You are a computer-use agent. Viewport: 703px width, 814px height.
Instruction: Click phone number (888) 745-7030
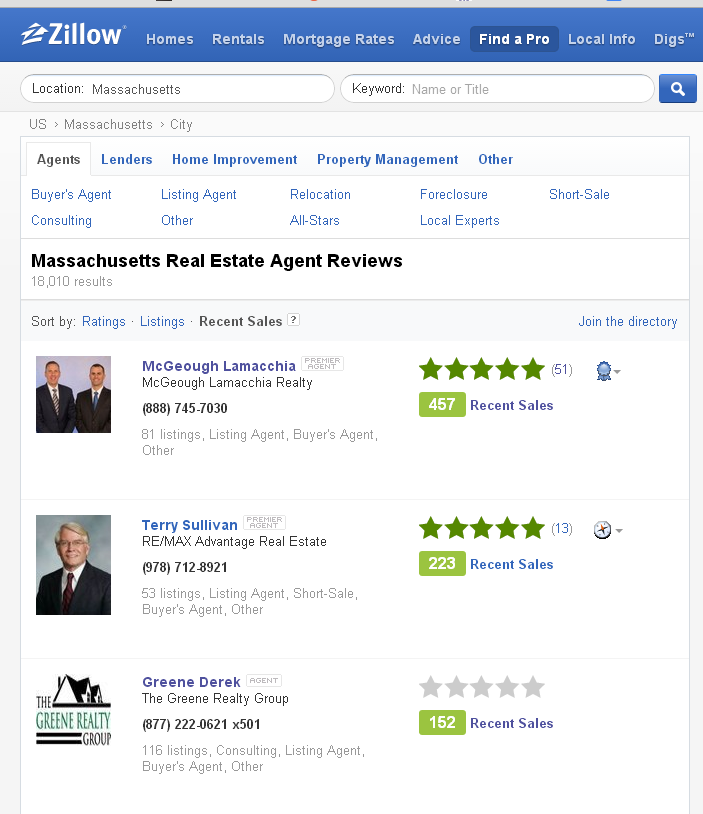coord(185,409)
